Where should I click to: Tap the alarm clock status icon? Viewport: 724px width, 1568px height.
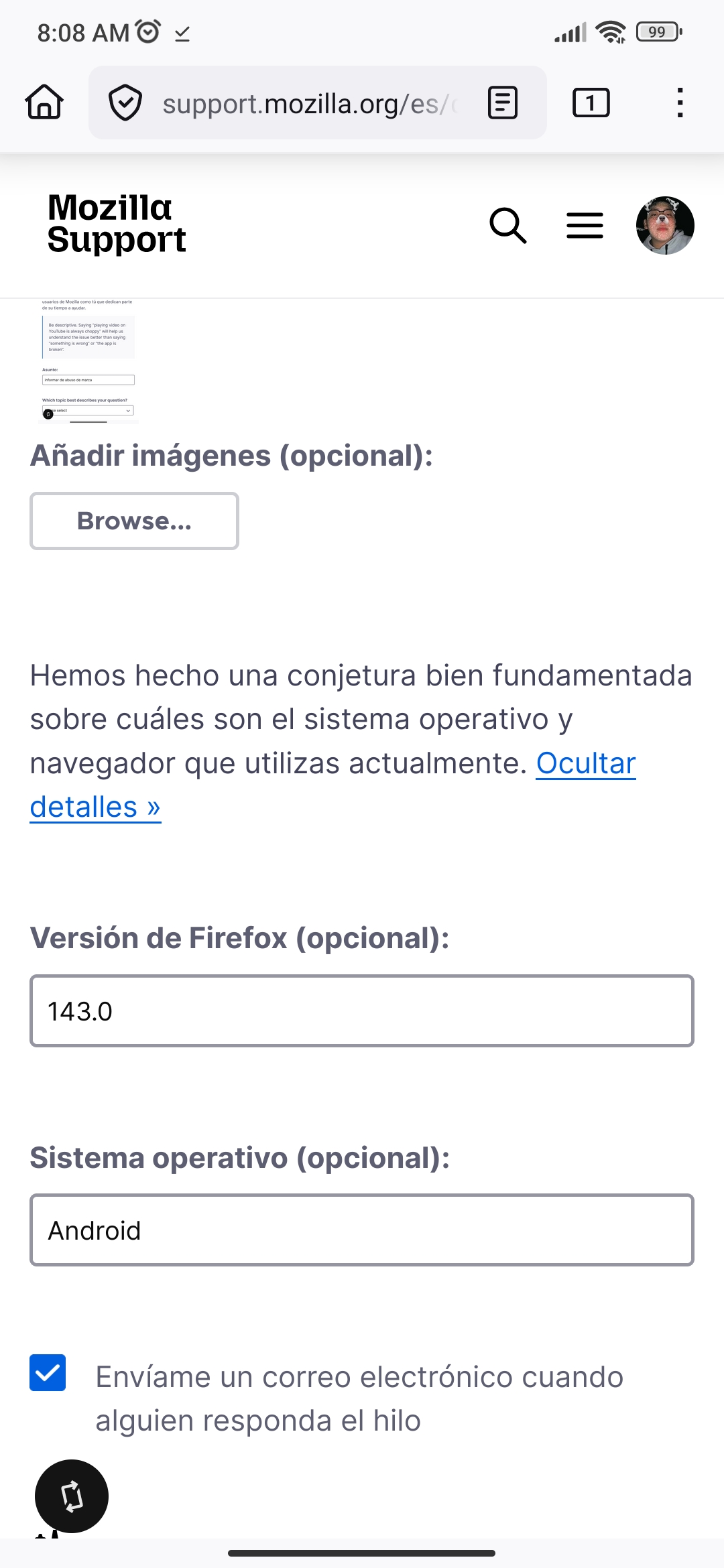click(147, 31)
